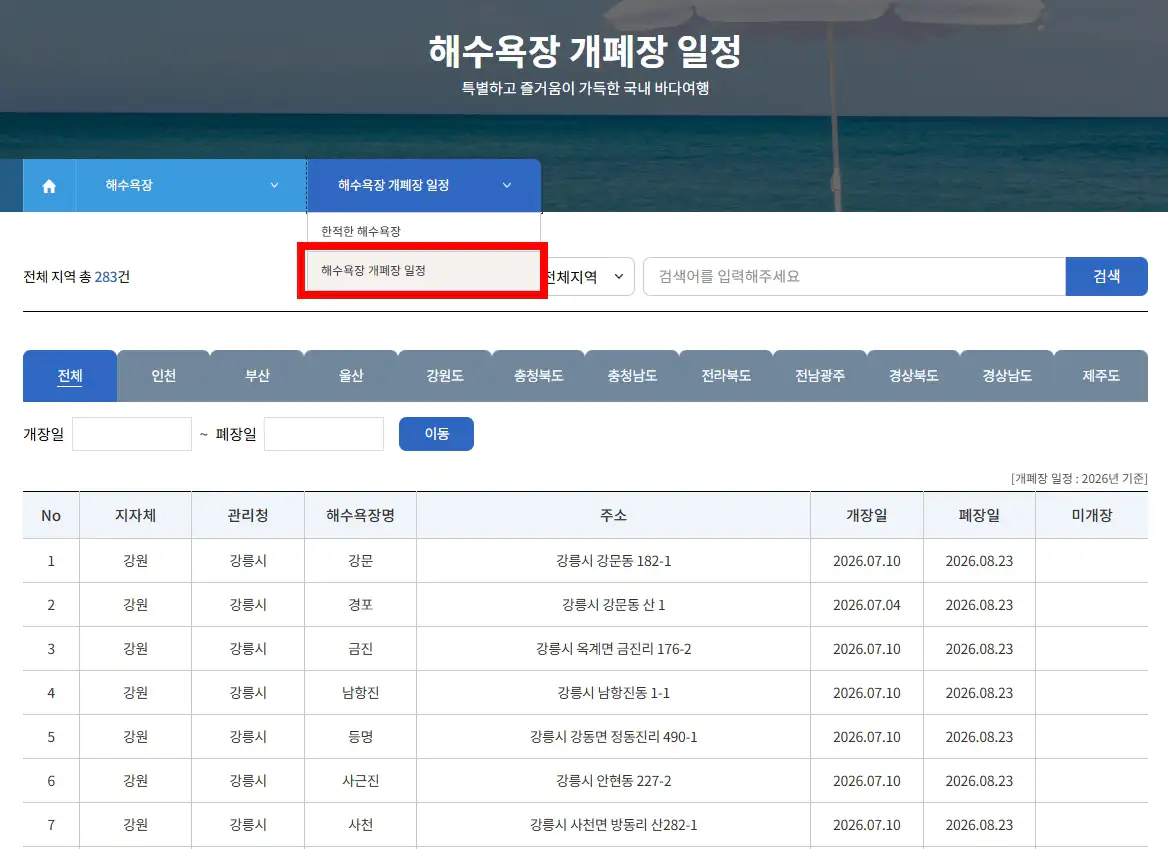Select beach name 사근진 in row 6
This screenshot has height=849, width=1168.
click(x=361, y=780)
